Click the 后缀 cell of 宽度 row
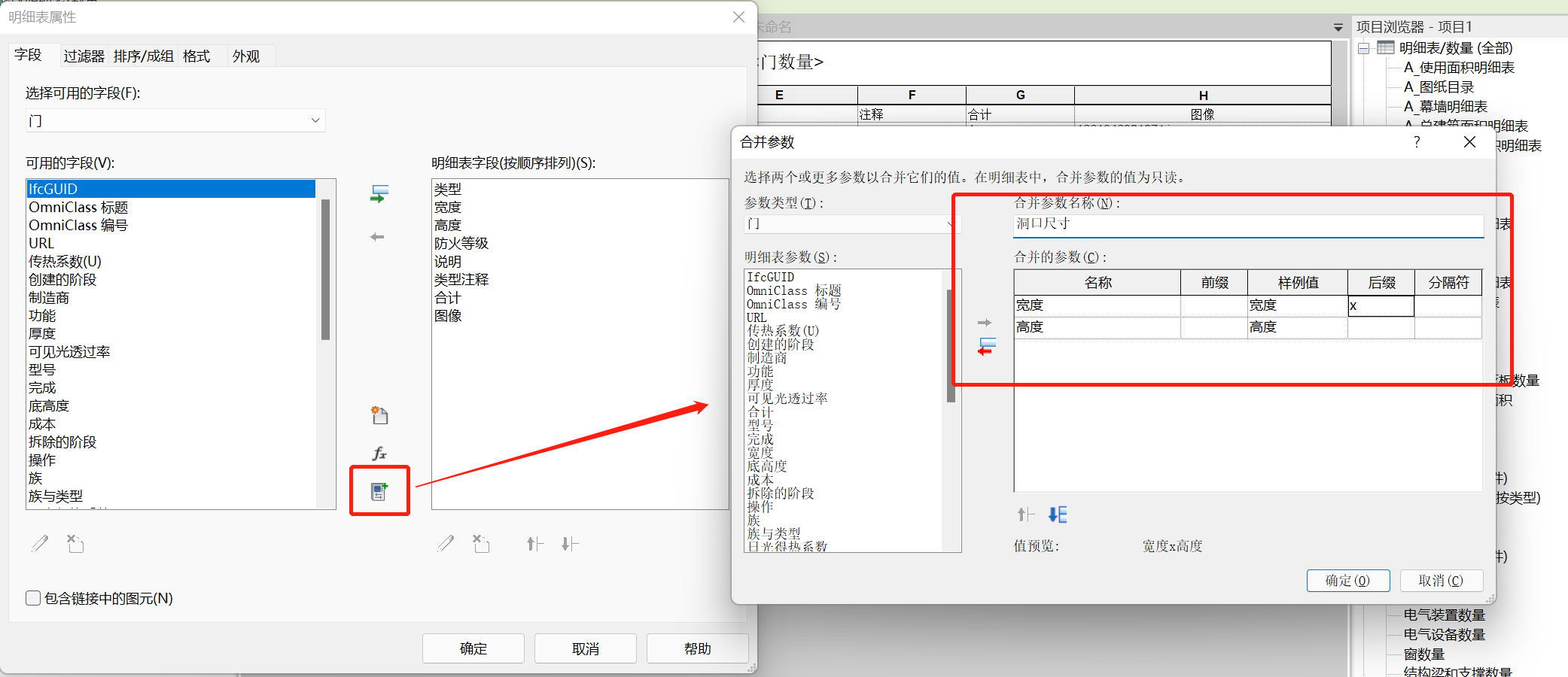This screenshot has width=1568, height=677. (x=1381, y=305)
